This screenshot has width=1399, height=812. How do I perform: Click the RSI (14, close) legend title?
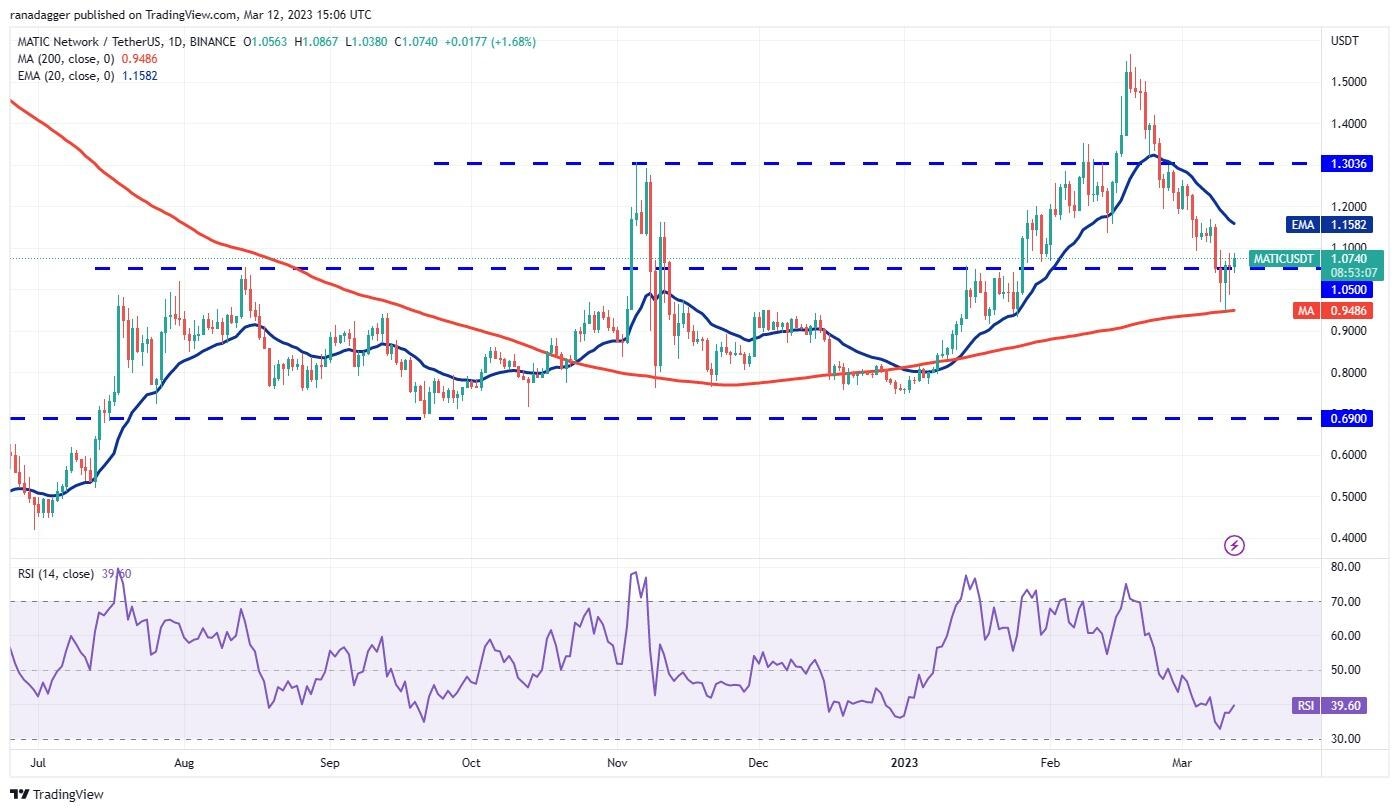point(56,574)
